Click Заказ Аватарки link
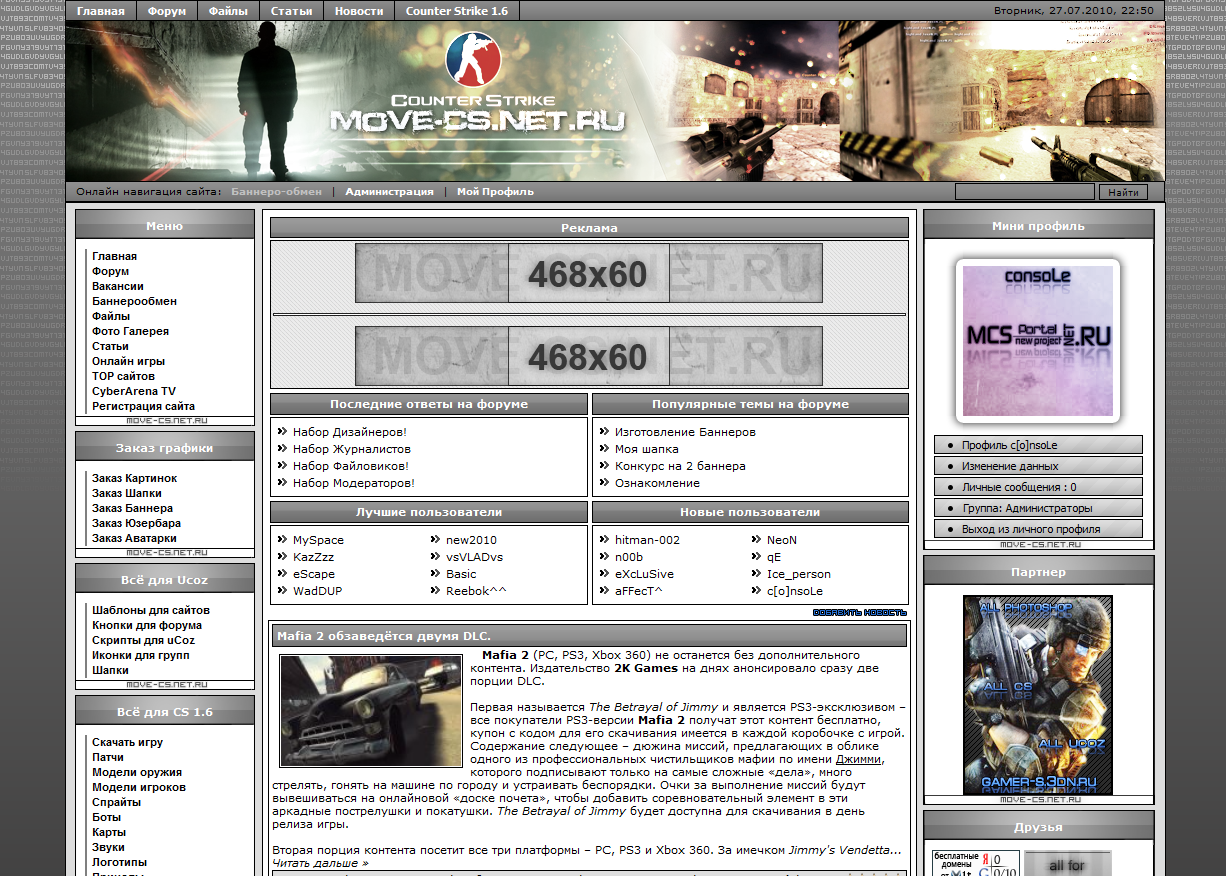The width and height of the screenshot is (1226, 876). [134, 538]
